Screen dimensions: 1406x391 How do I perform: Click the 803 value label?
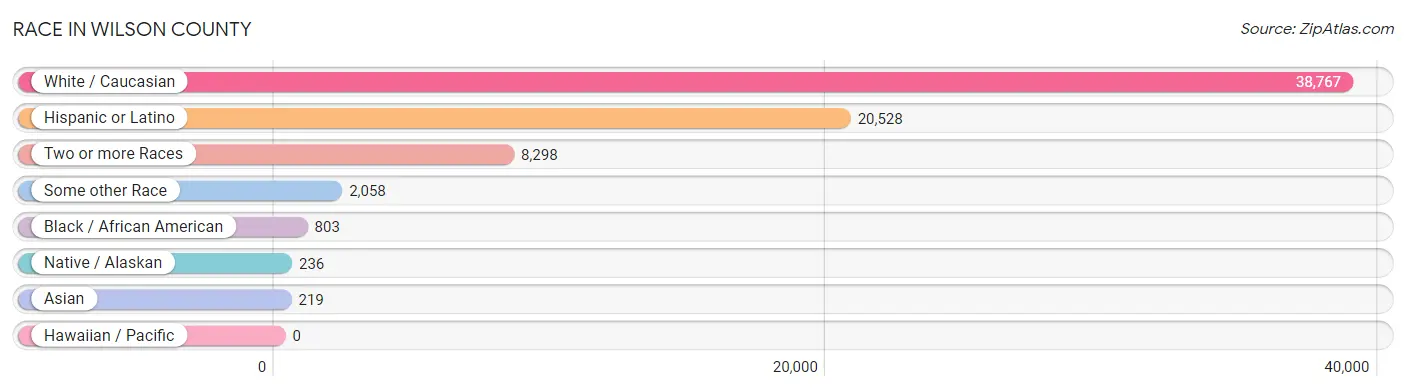pos(327,227)
